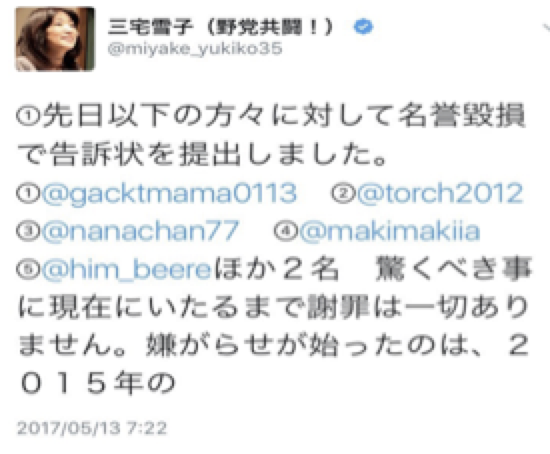
Task: Click the circled ① before @gacktmama0113
Action: [29, 194]
